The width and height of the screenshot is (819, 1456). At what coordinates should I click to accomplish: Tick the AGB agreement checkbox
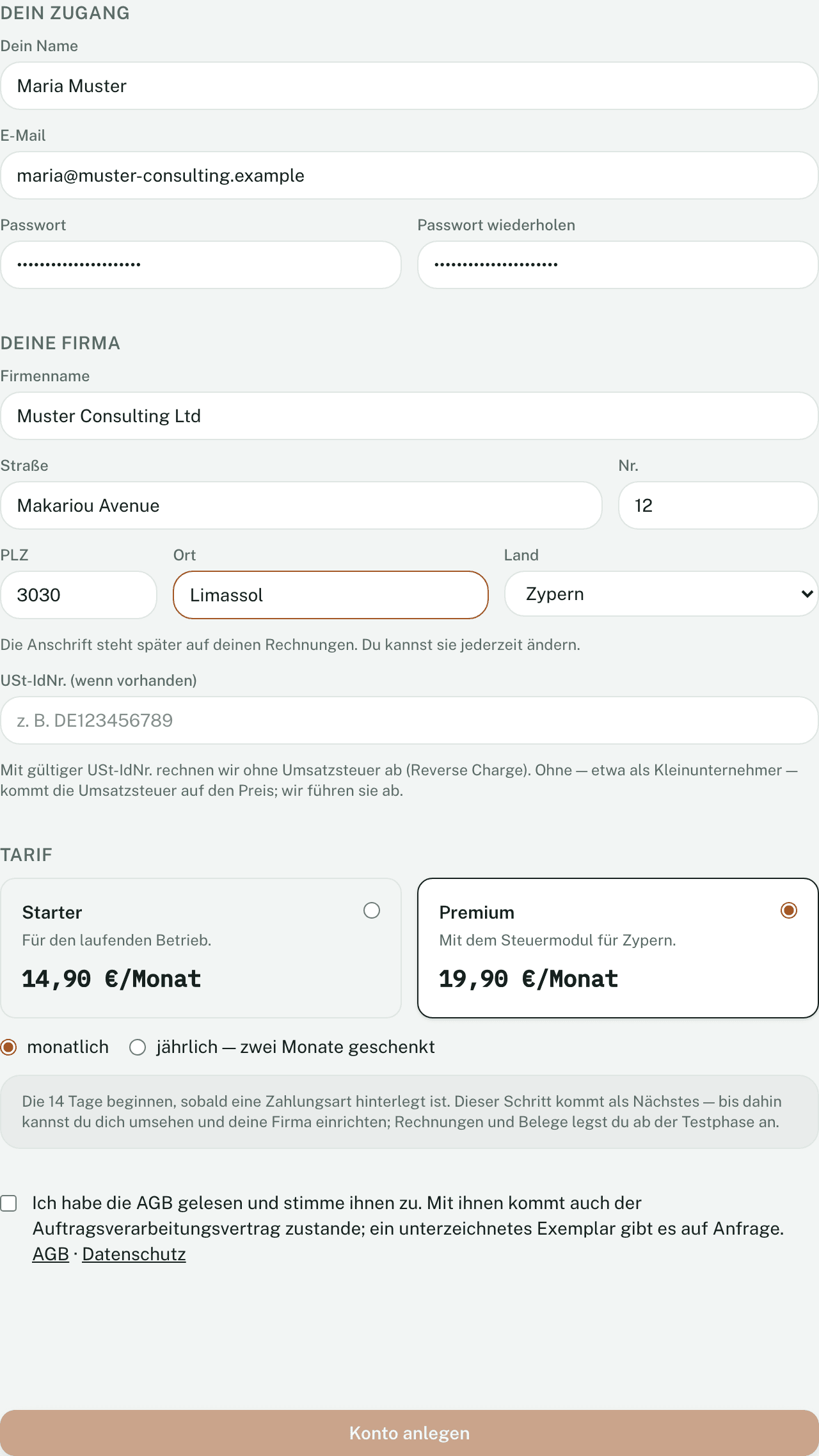pos(8,1203)
